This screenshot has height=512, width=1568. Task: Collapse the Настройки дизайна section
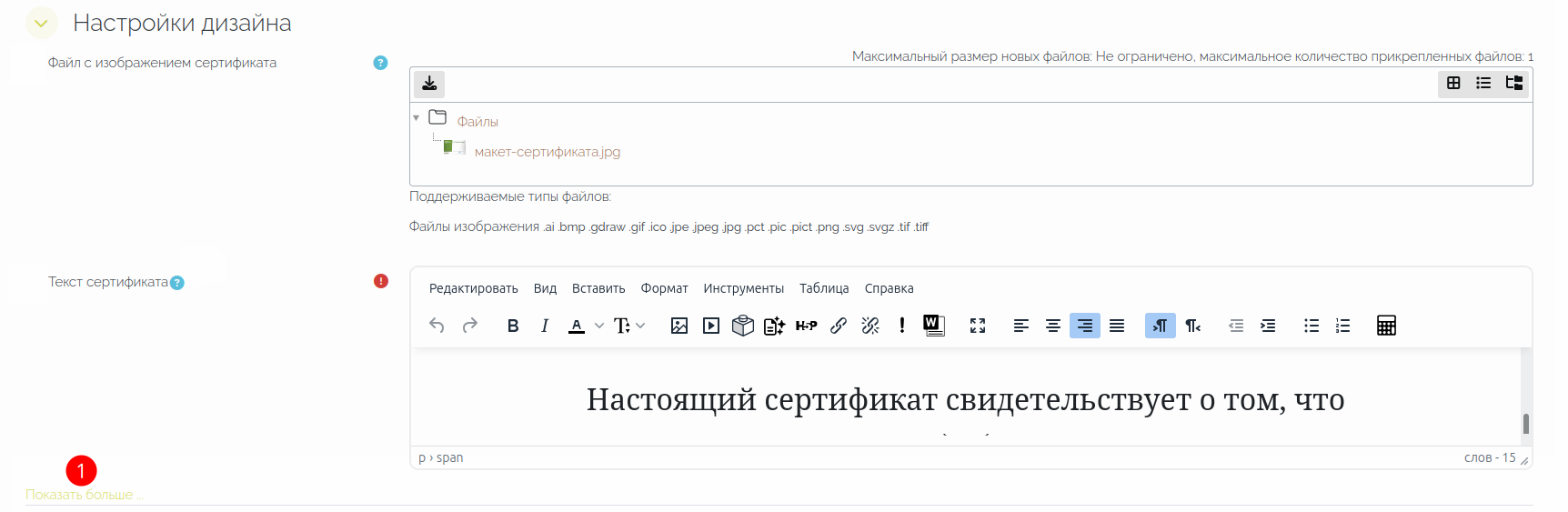click(41, 24)
